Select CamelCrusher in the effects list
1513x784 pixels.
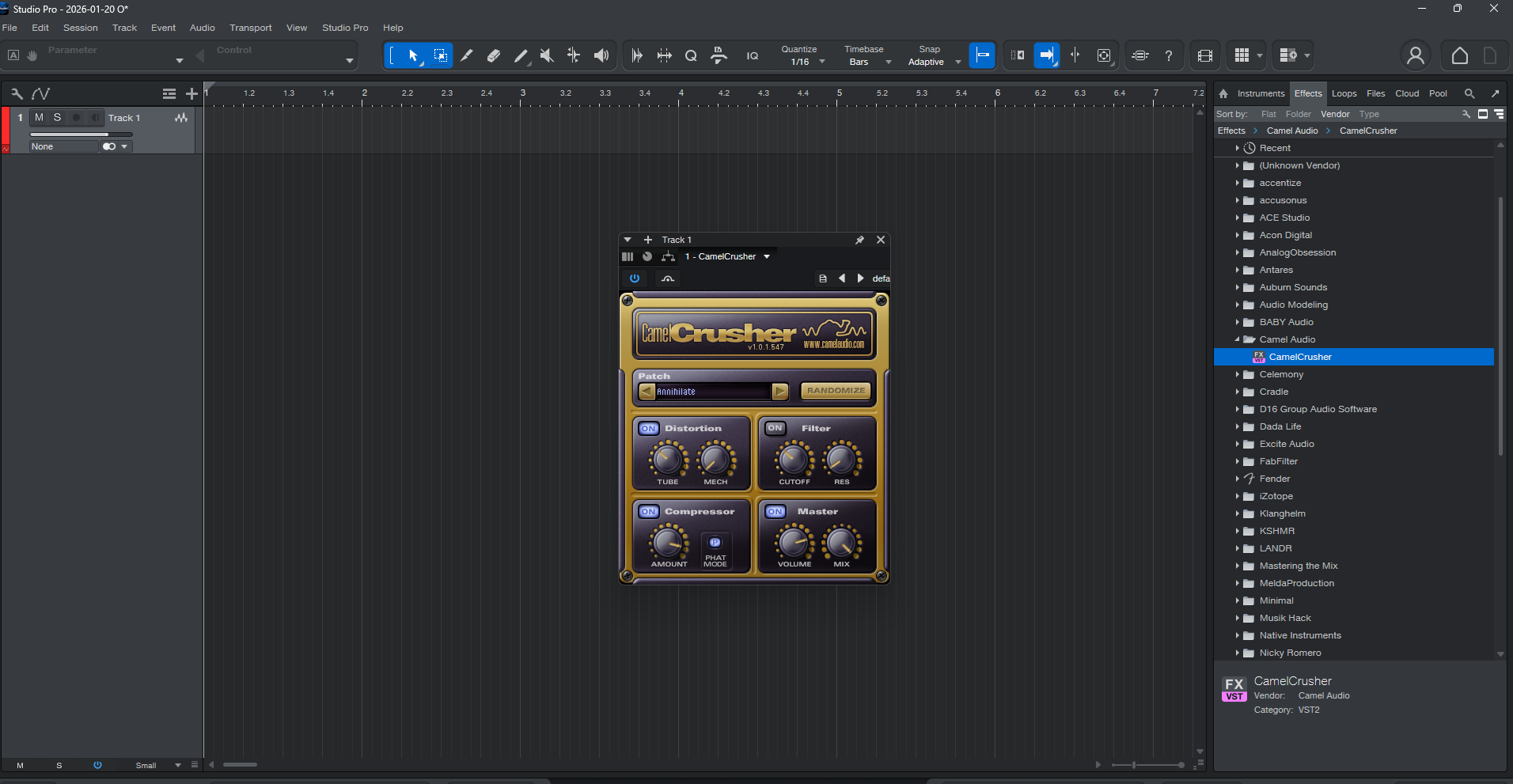[1299, 357]
